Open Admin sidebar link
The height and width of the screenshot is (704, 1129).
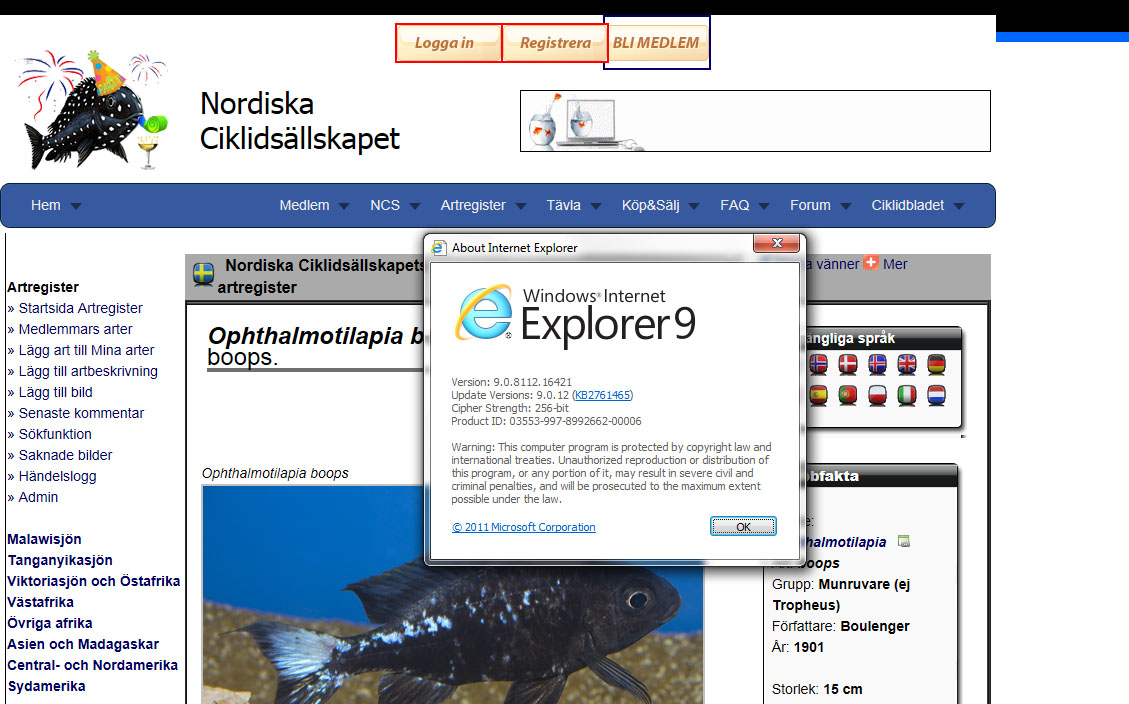37,497
